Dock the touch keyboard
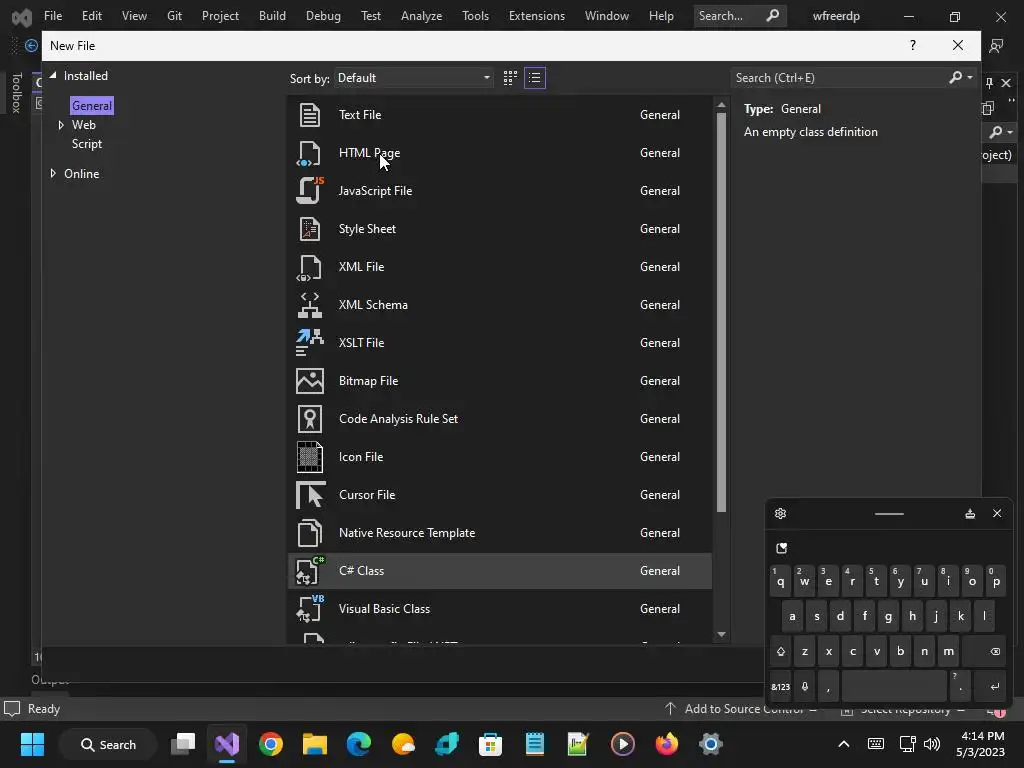 [x=970, y=513]
